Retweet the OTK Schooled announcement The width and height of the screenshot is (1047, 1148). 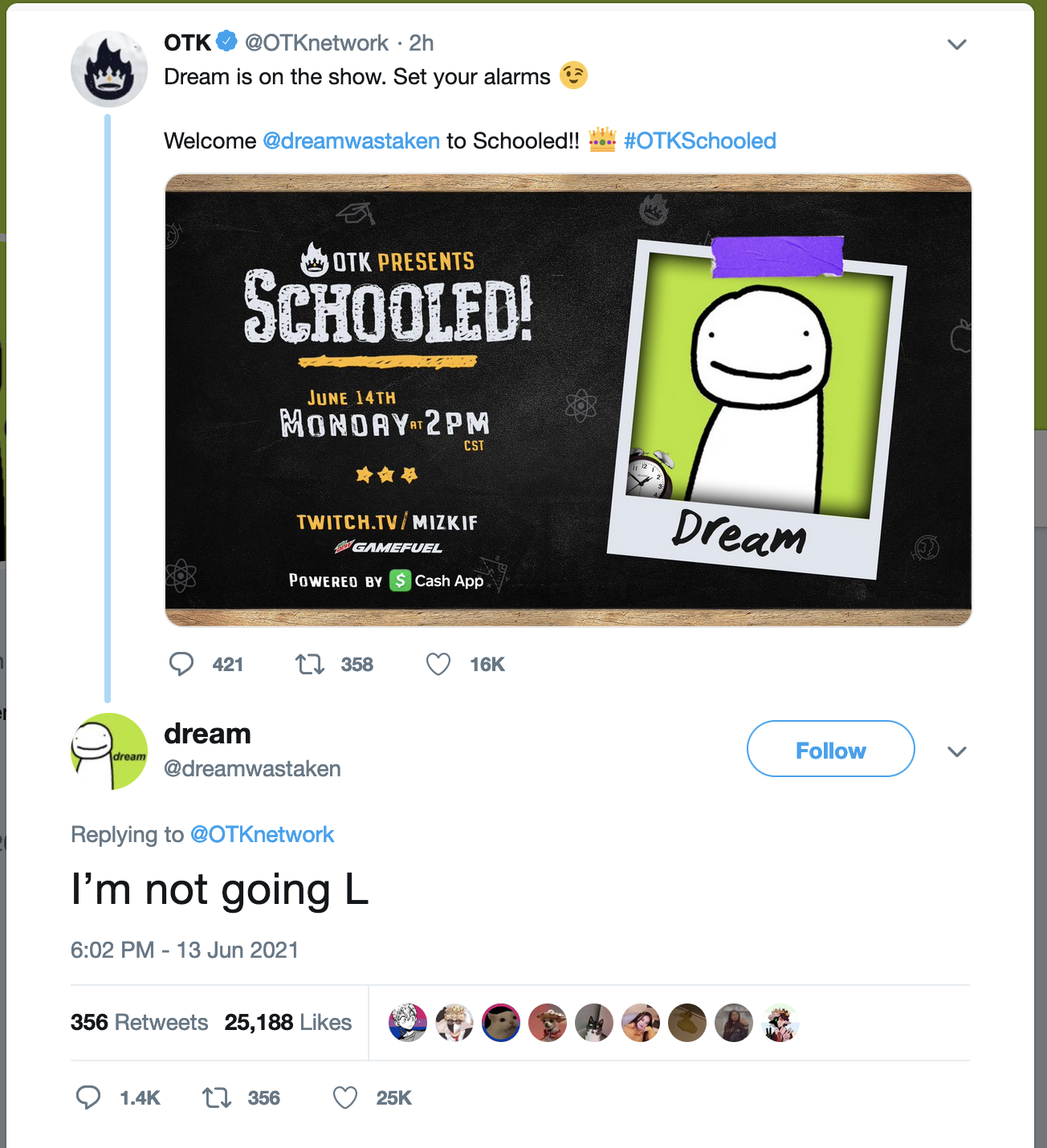click(x=310, y=664)
